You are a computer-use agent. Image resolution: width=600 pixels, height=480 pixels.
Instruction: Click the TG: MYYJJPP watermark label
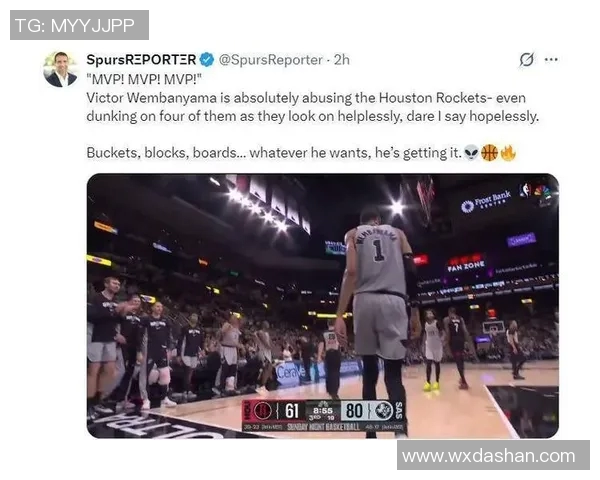tap(79, 25)
